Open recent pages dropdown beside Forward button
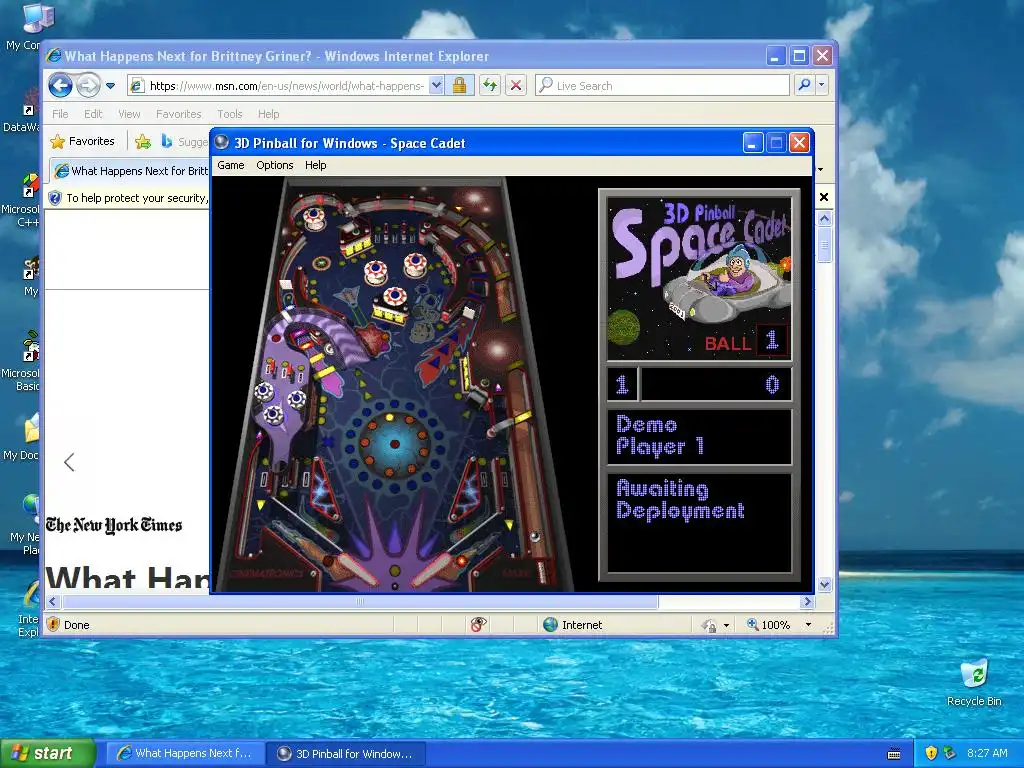This screenshot has width=1024, height=768. 110,86
